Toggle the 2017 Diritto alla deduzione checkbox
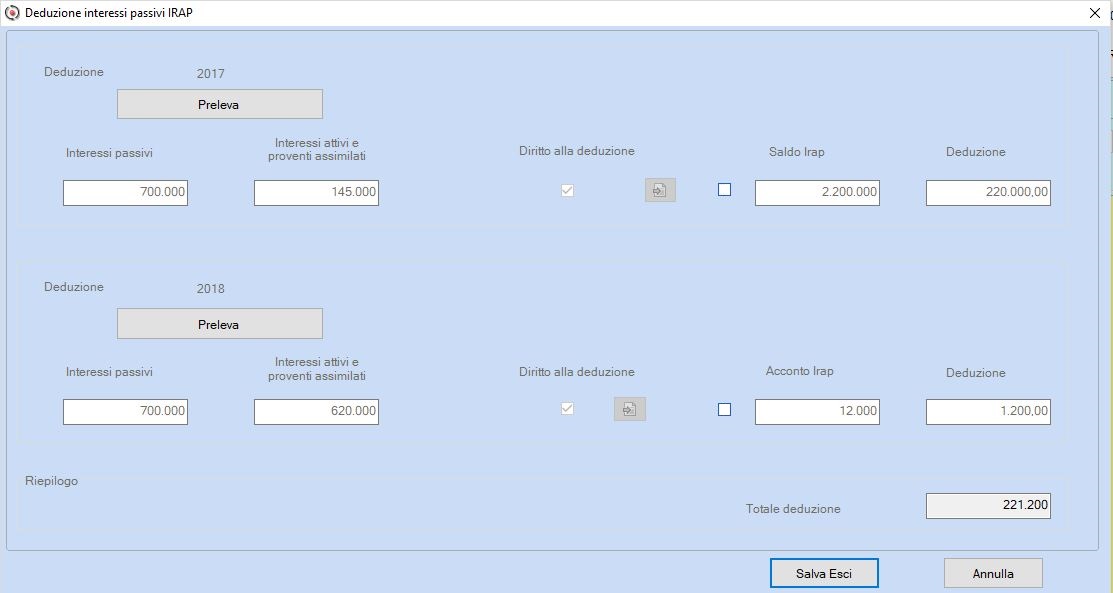Screen dimensions: 1113x593 (x=567, y=190)
